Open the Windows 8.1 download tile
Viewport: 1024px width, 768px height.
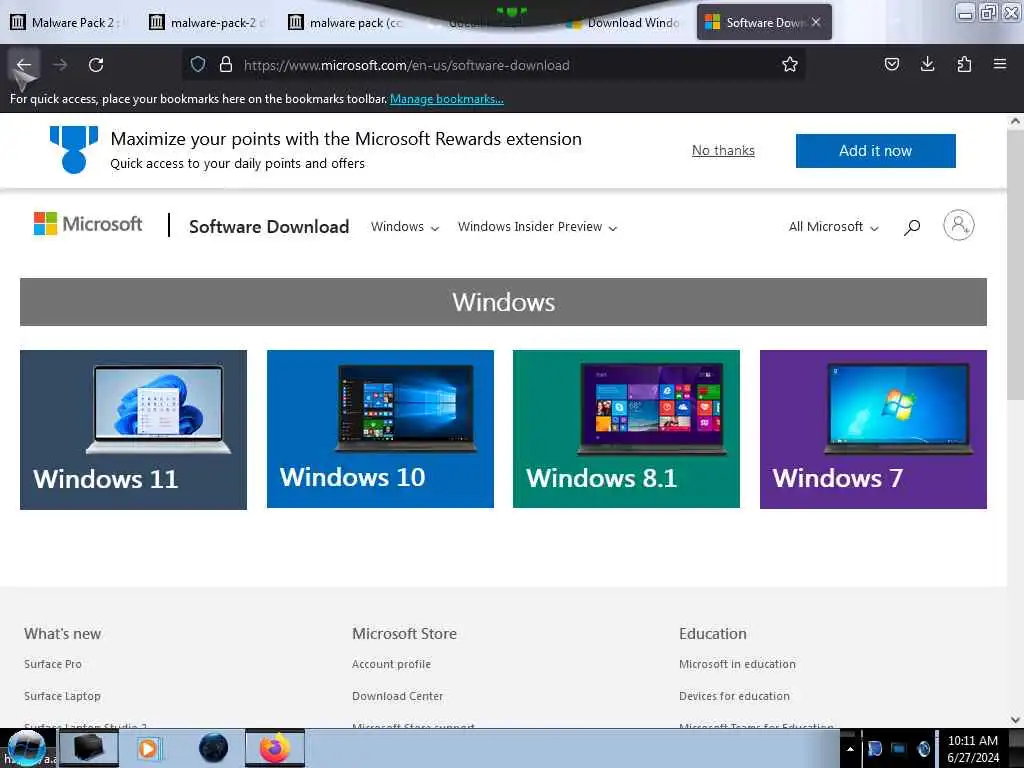click(626, 429)
